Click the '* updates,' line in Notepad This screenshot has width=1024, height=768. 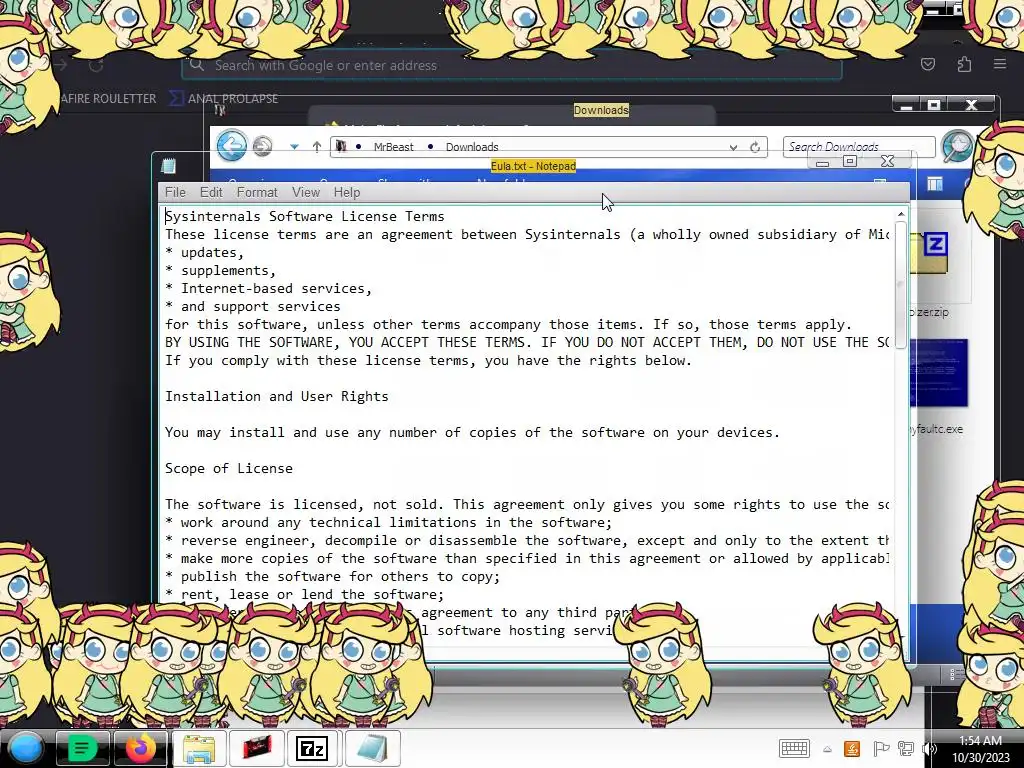pos(204,252)
